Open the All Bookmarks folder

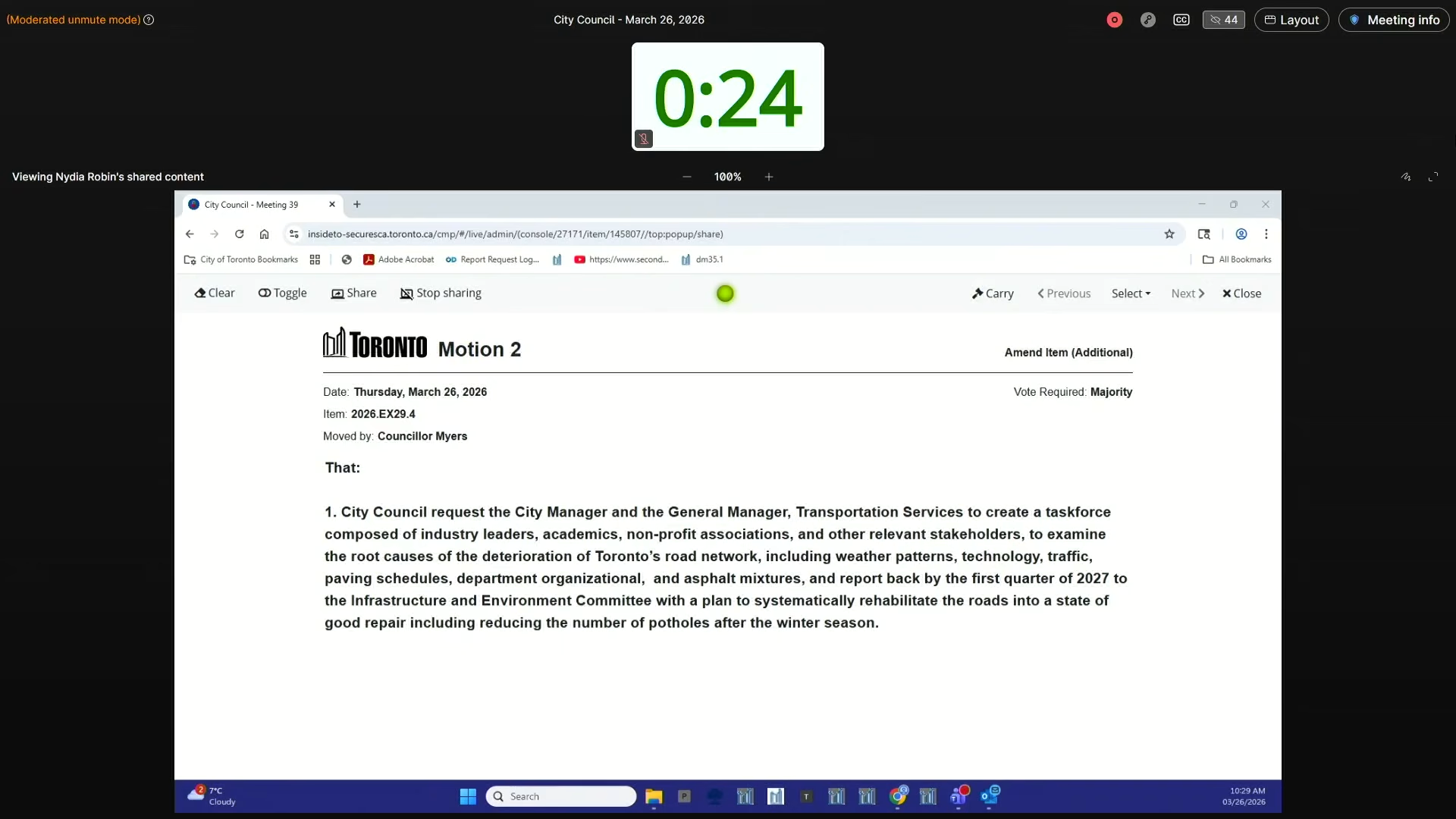click(x=1237, y=259)
